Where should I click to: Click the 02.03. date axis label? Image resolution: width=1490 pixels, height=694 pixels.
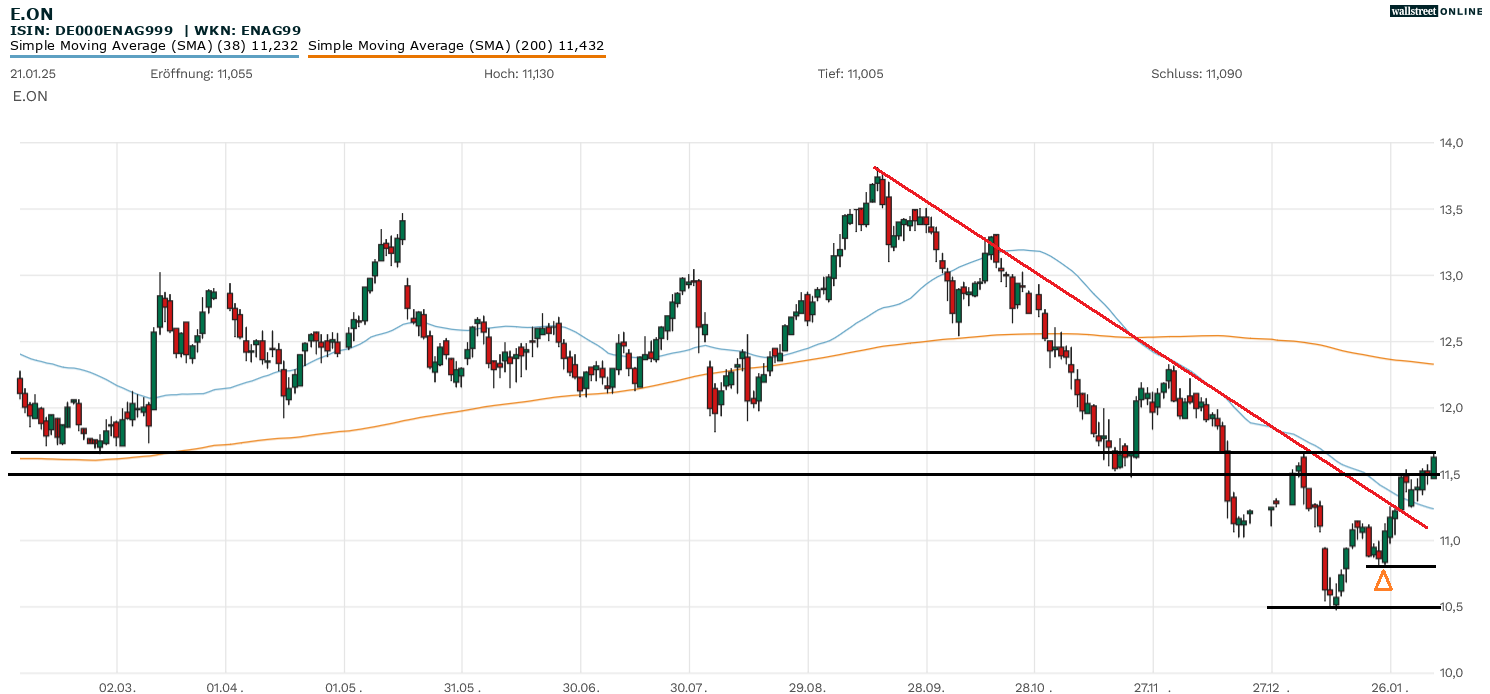click(117, 688)
